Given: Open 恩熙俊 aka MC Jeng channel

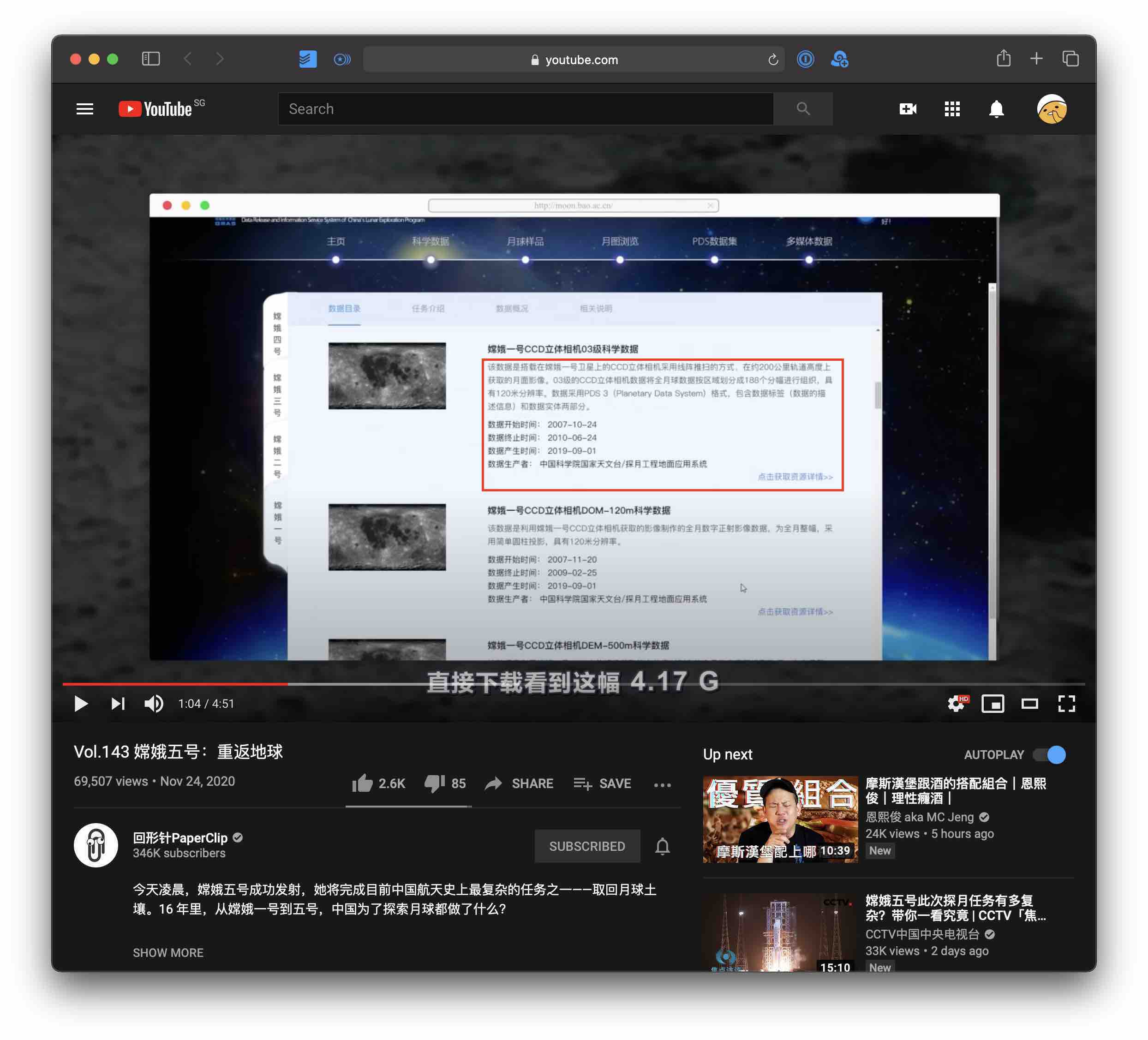Looking at the screenshot, I should click(x=920, y=817).
